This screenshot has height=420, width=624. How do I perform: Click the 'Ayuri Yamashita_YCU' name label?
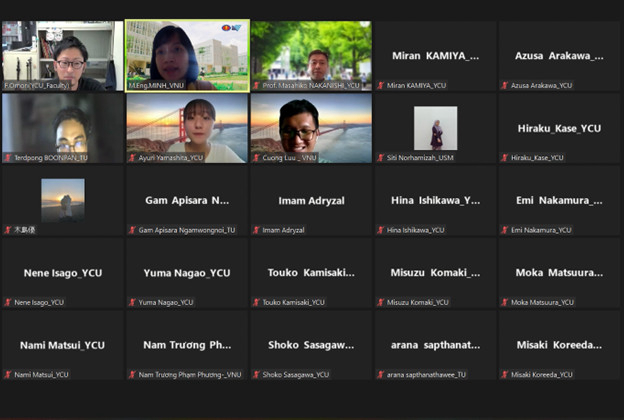point(171,158)
